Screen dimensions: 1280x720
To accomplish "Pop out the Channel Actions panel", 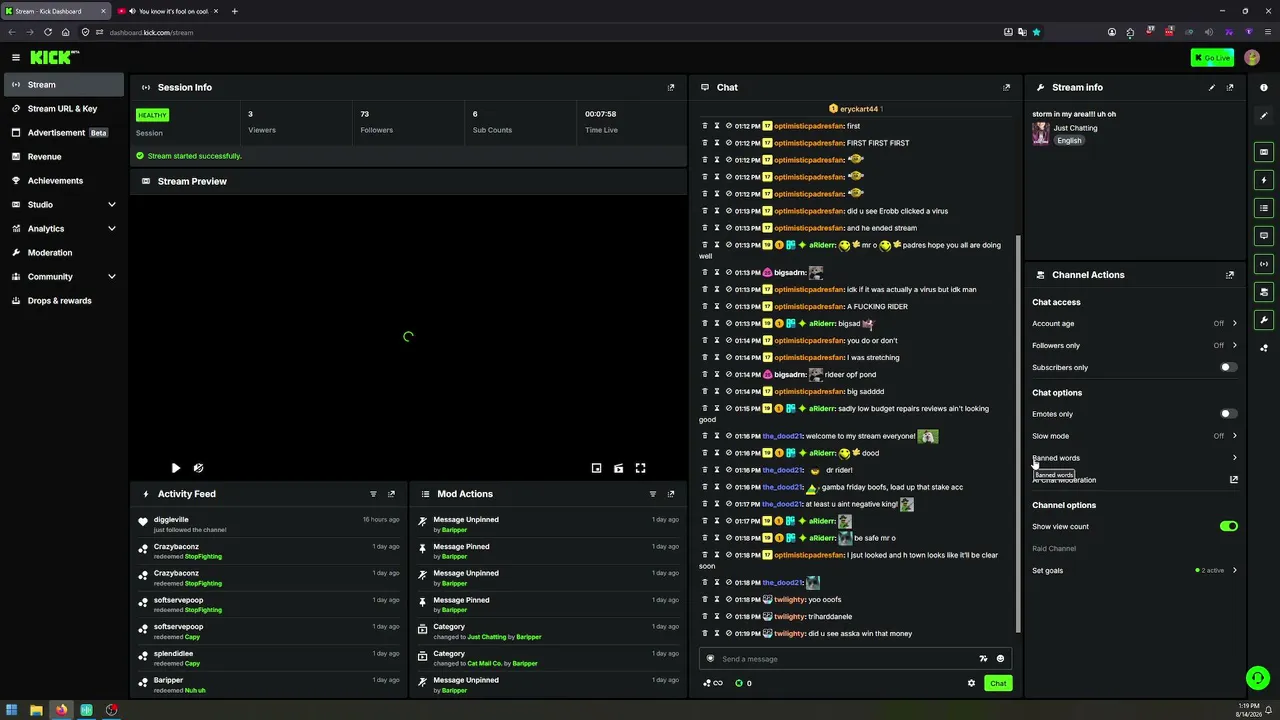I will pos(1230,275).
